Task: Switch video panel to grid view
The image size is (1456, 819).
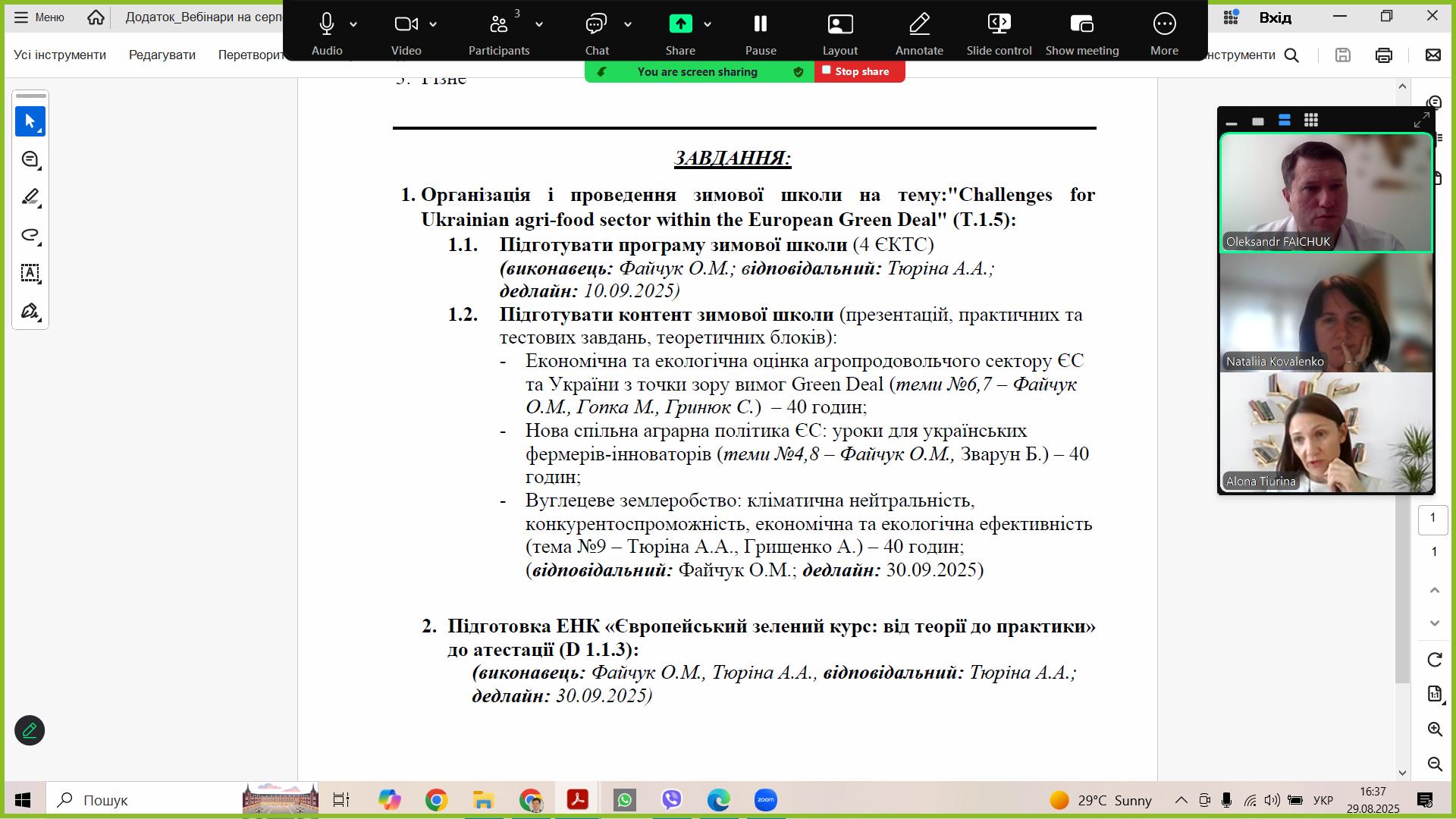Action: point(1311,121)
